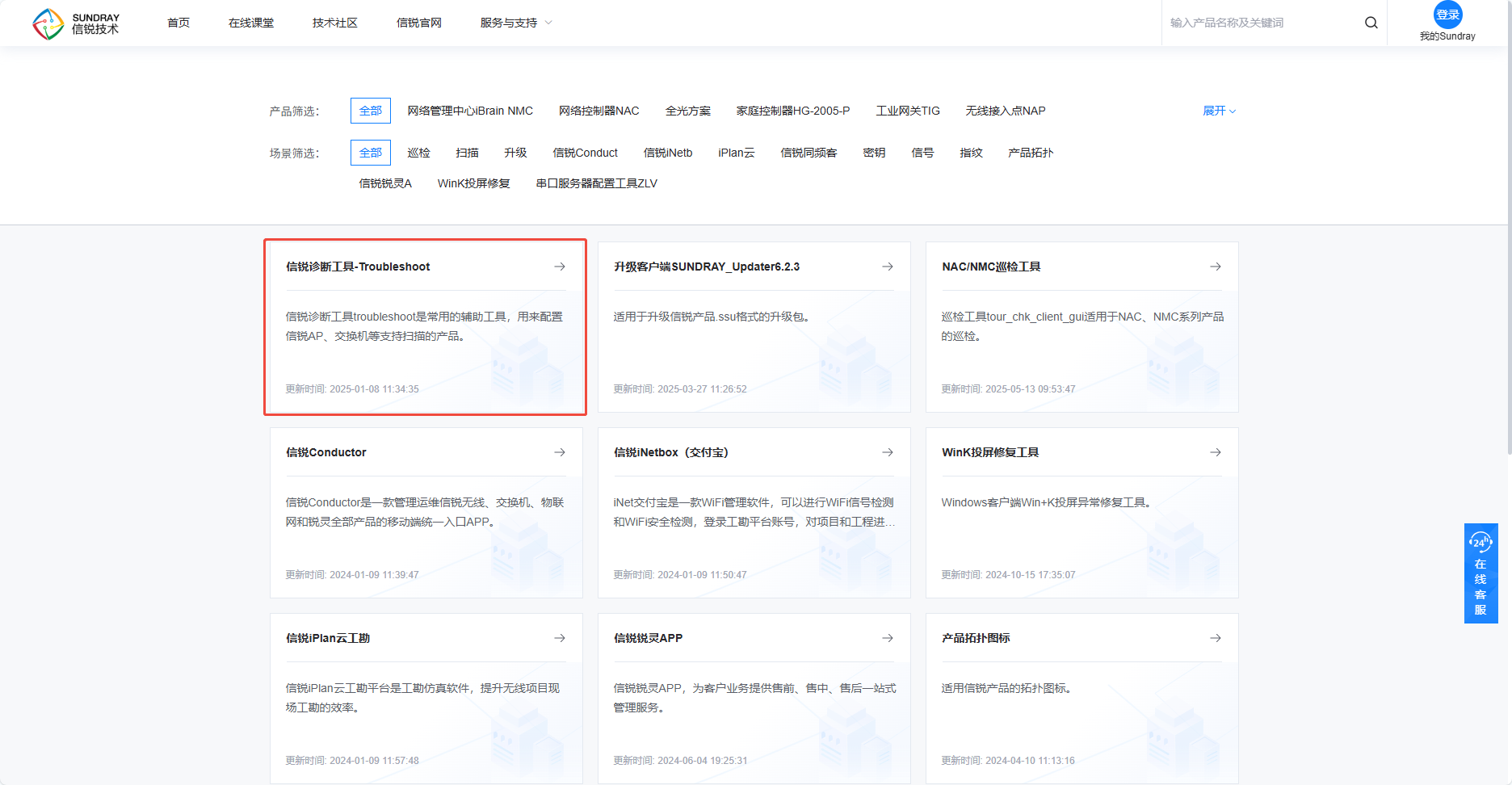Screen dimensions: 1512x785
Task: Filter scenes by iPlan云
Action: pos(737,153)
